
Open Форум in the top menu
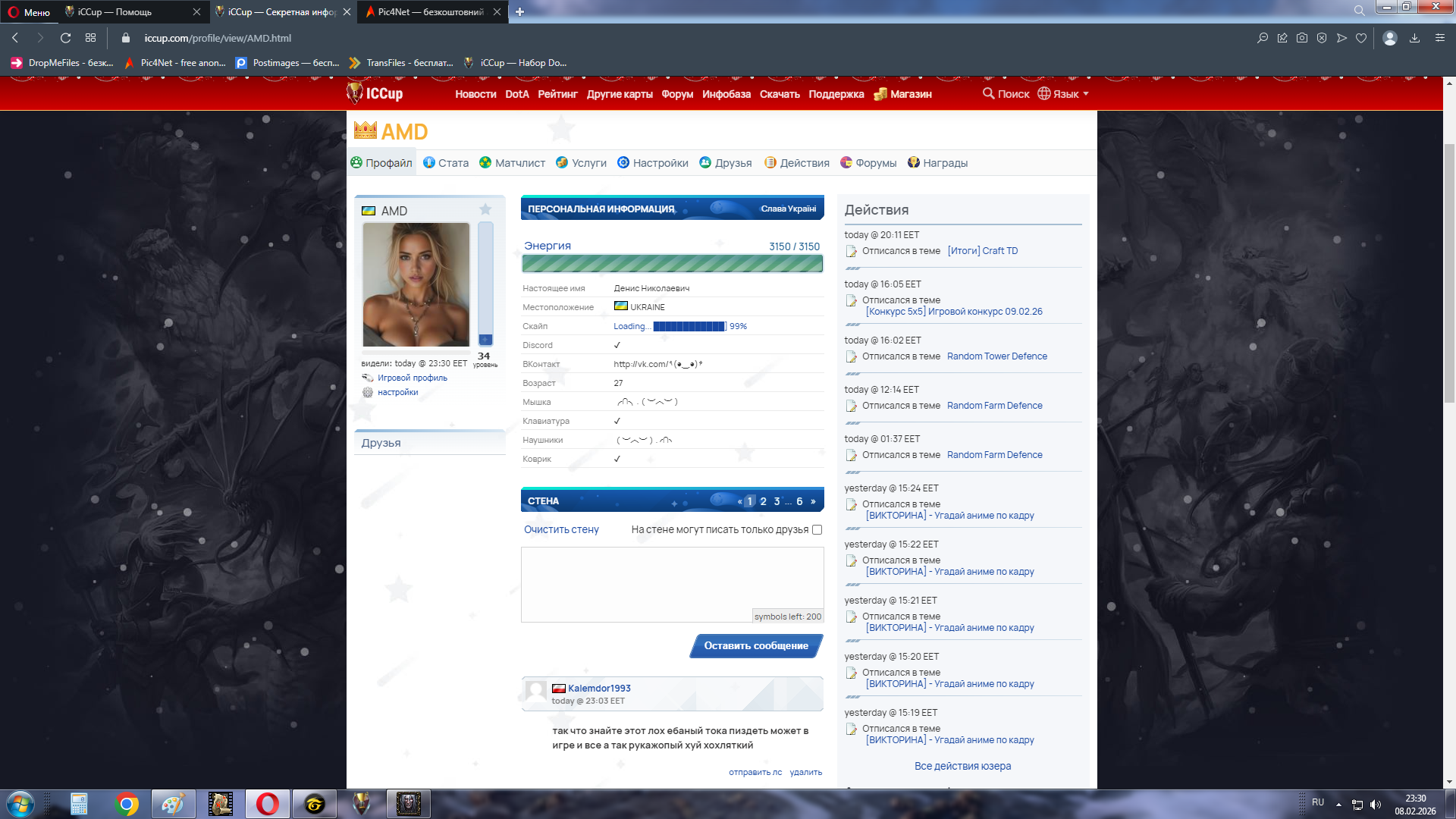677,94
